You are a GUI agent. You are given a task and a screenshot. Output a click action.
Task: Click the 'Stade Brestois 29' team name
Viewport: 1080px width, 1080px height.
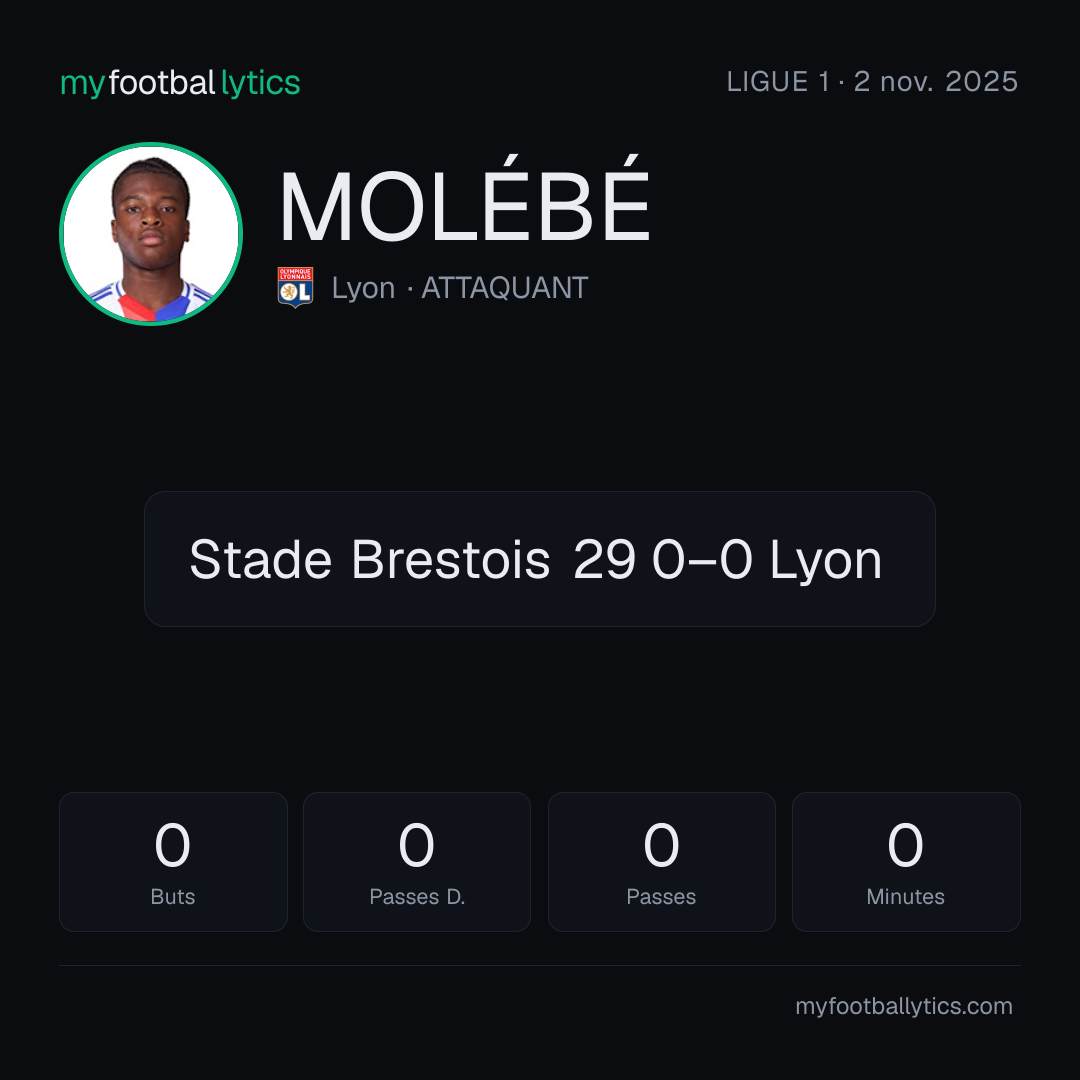[x=412, y=559]
